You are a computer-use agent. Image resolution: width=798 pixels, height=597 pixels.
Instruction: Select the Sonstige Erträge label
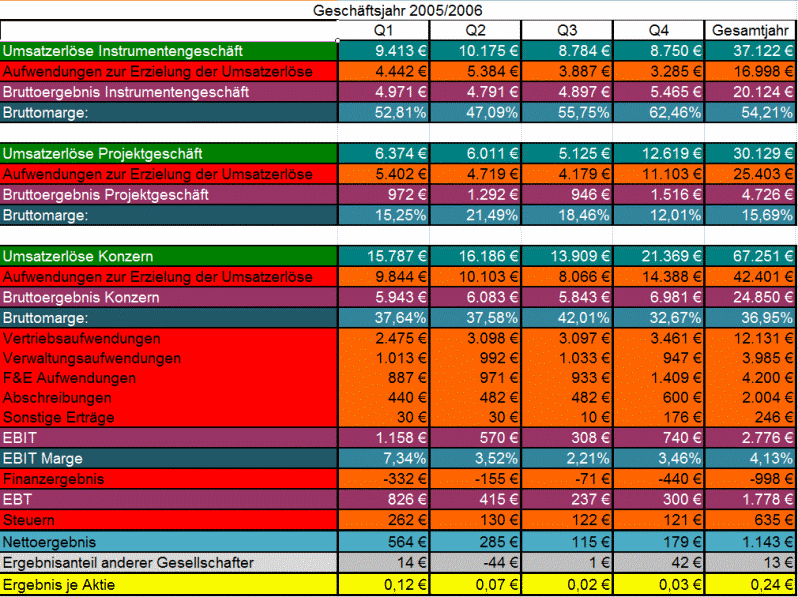click(169, 417)
